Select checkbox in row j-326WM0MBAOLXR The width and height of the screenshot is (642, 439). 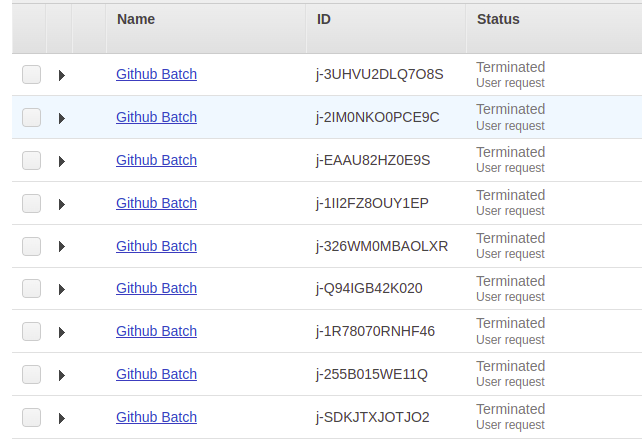pyautogui.click(x=32, y=246)
